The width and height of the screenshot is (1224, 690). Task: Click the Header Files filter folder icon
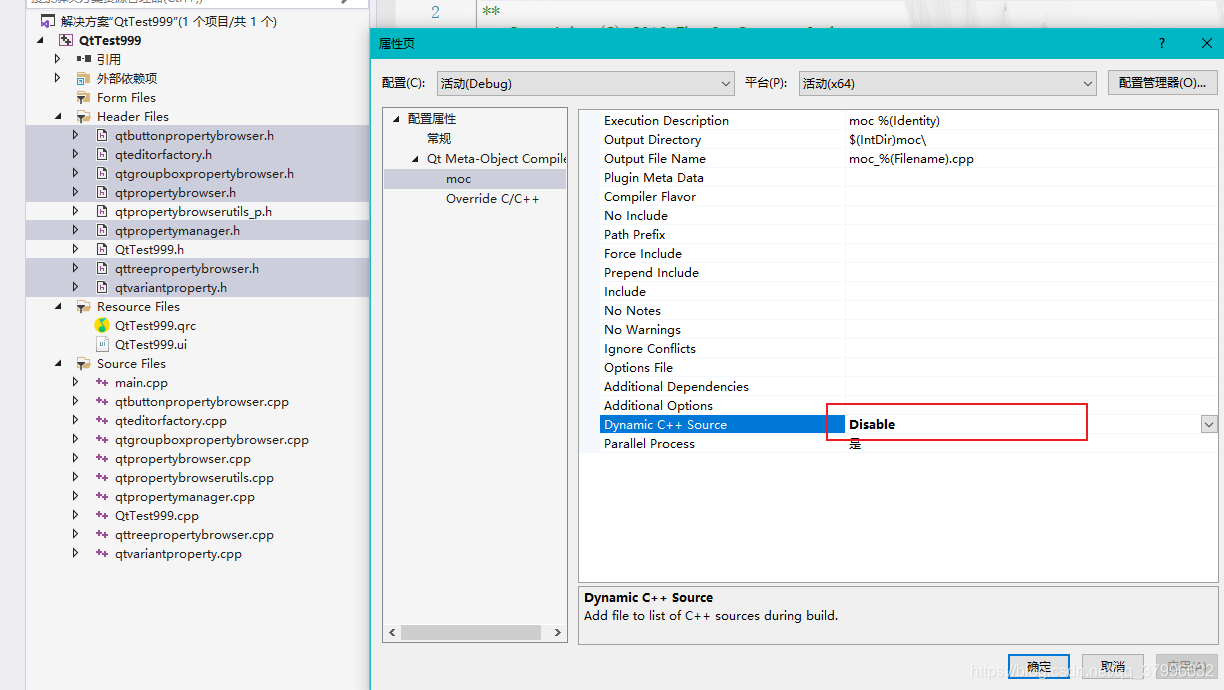[x=83, y=116]
